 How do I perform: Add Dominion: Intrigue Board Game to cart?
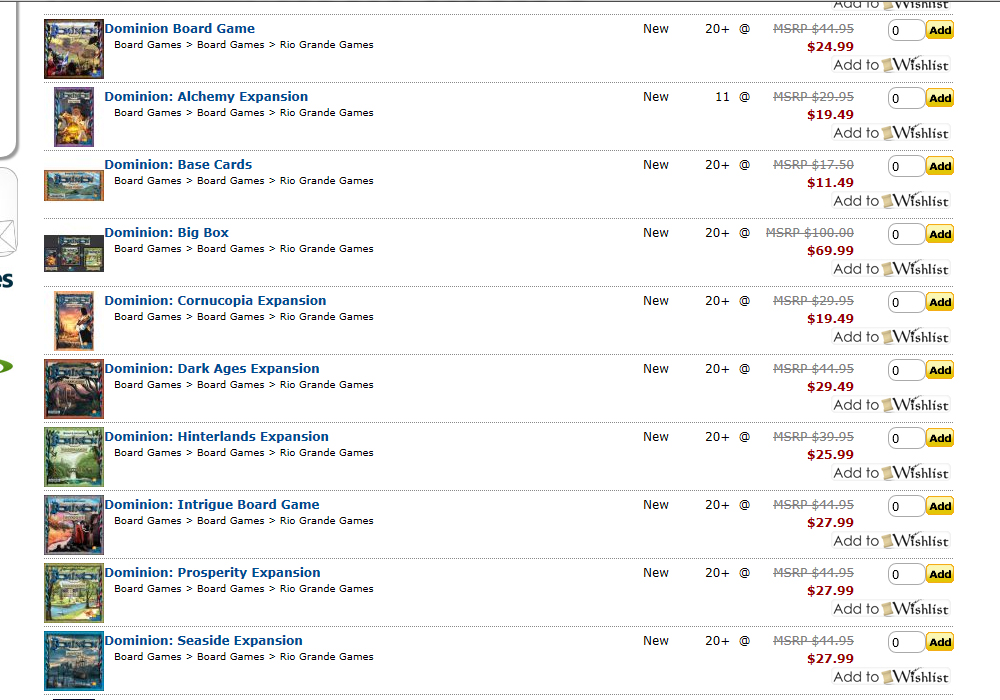(x=940, y=506)
